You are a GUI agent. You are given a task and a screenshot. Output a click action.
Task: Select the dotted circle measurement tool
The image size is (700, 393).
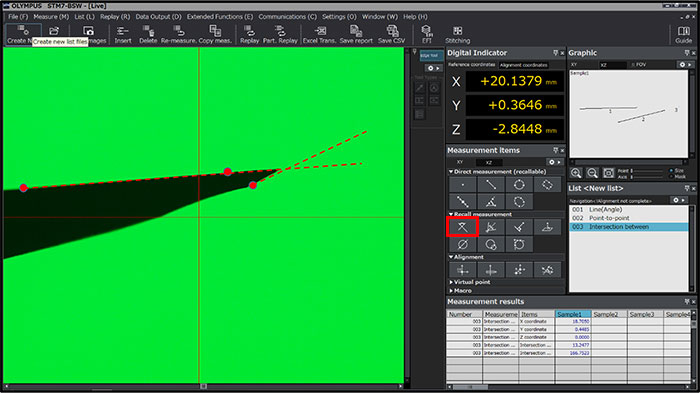(x=519, y=201)
